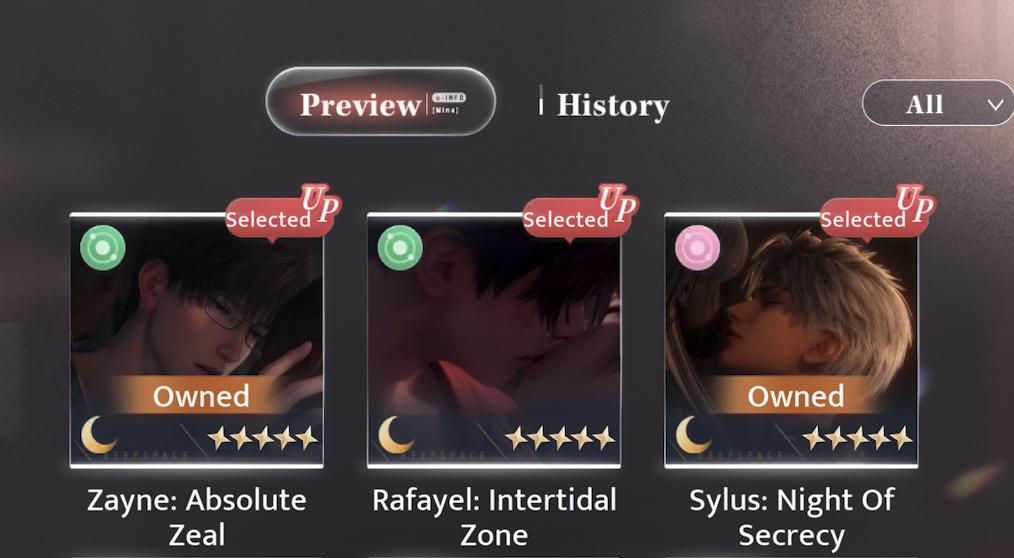Click the crescent moon icon on Rafayel's card
This screenshot has height=558, width=1014.
(x=396, y=435)
